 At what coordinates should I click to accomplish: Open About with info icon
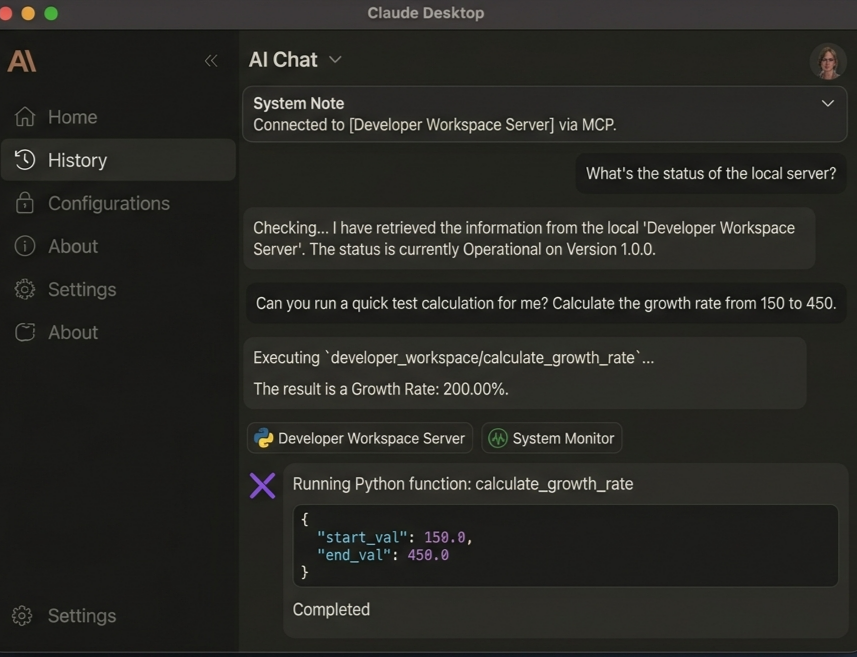[x=118, y=246]
